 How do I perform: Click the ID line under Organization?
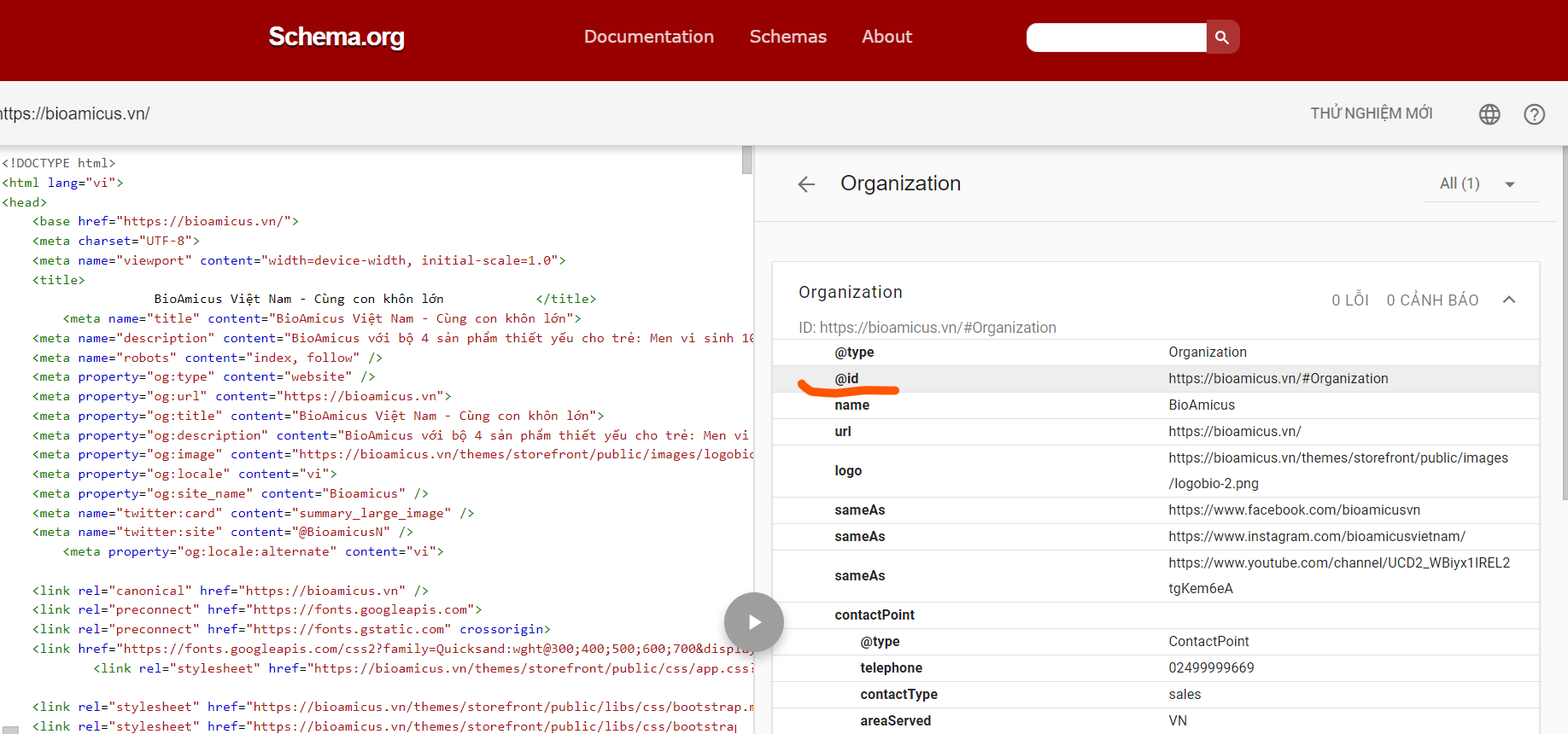click(x=927, y=328)
